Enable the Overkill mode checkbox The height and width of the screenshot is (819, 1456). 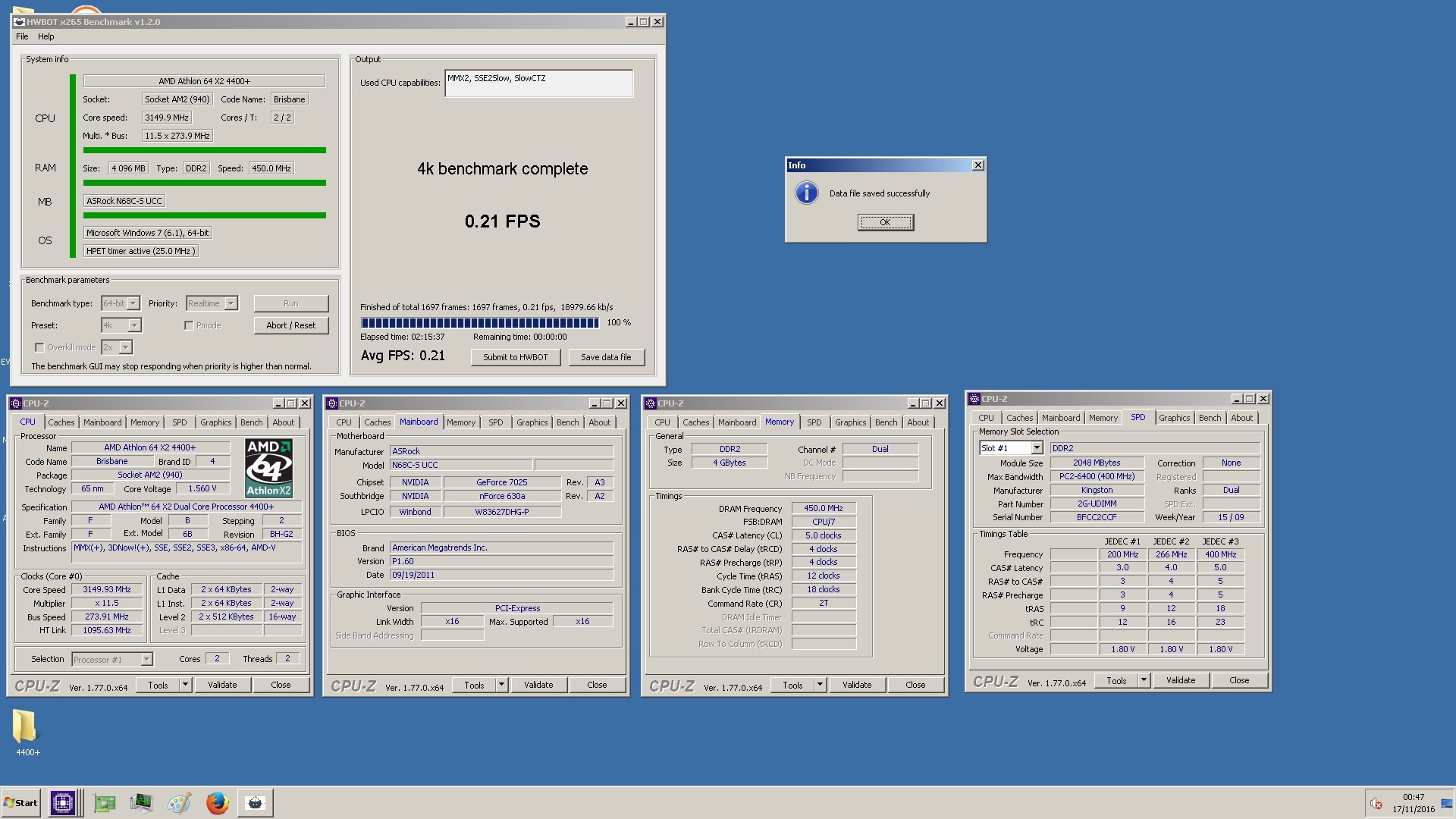pyautogui.click(x=39, y=347)
